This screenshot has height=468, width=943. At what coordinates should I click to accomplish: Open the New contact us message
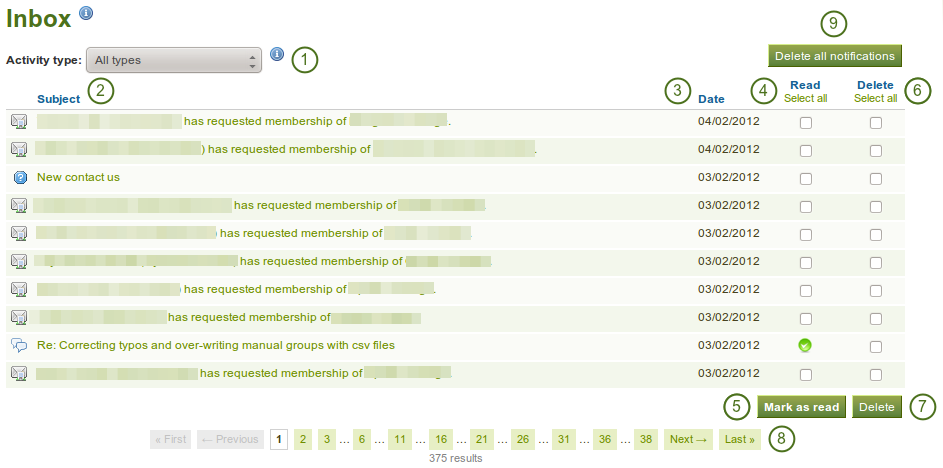tap(78, 178)
